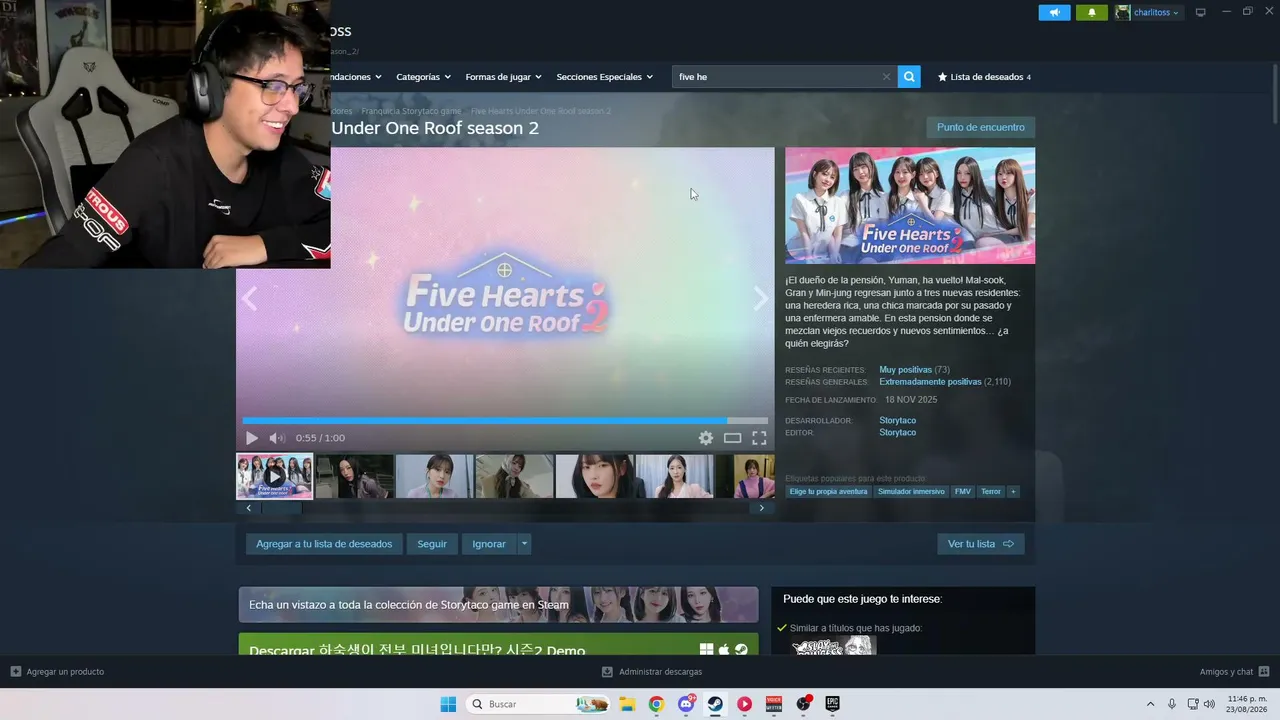This screenshot has height=720, width=1280.
Task: Select the Elige tu propia aventura tag
Action: point(828,492)
